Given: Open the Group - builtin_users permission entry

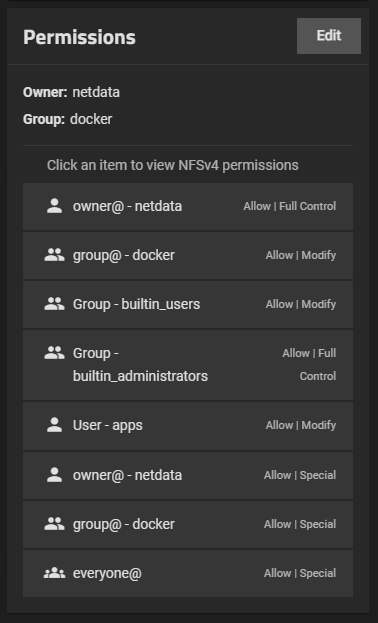Looking at the screenshot, I should (136, 304).
